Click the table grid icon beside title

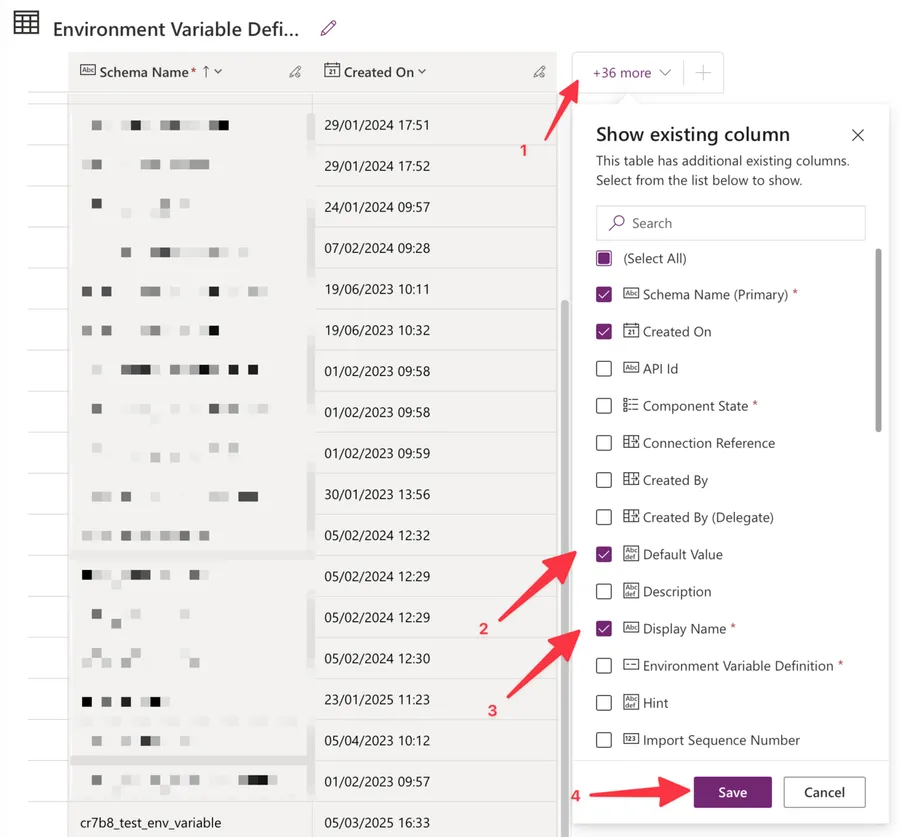click(x=27, y=24)
